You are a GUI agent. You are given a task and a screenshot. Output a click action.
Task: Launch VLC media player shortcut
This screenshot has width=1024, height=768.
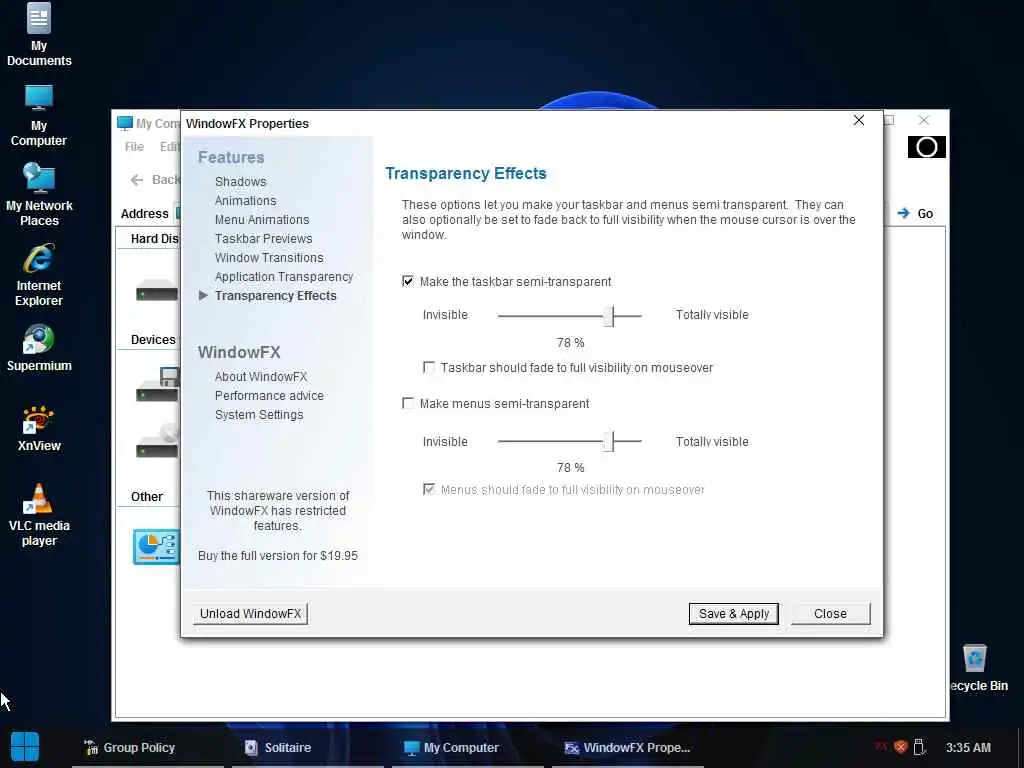point(39,515)
